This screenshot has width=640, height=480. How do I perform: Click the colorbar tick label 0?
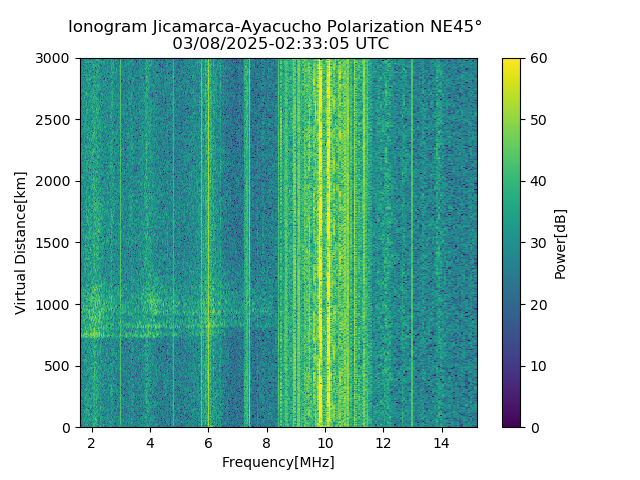[535, 428]
